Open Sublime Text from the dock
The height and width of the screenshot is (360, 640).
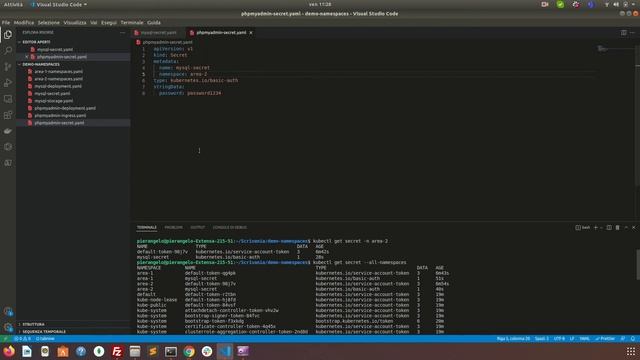click(153, 351)
